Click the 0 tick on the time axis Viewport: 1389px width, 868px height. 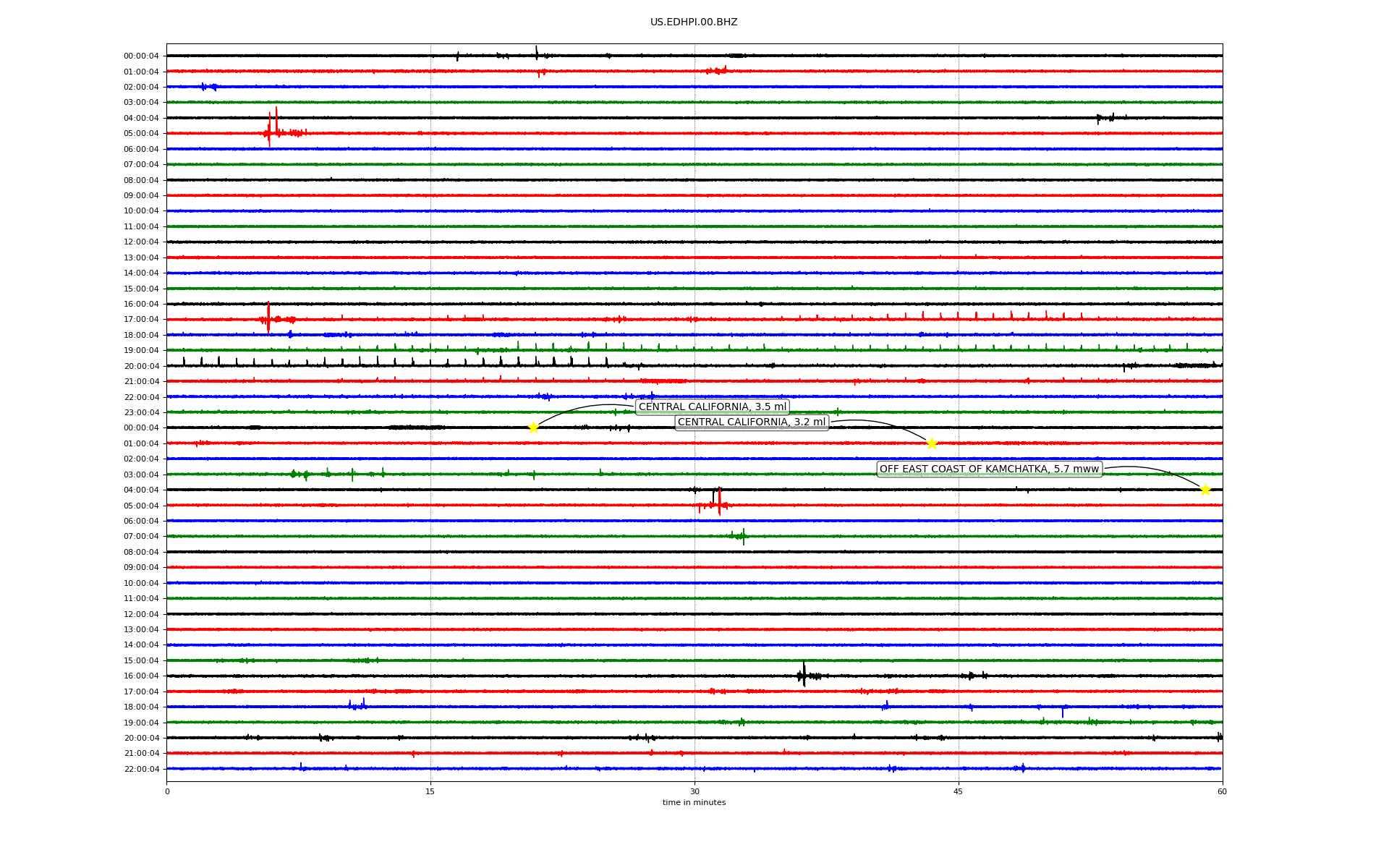(167, 791)
